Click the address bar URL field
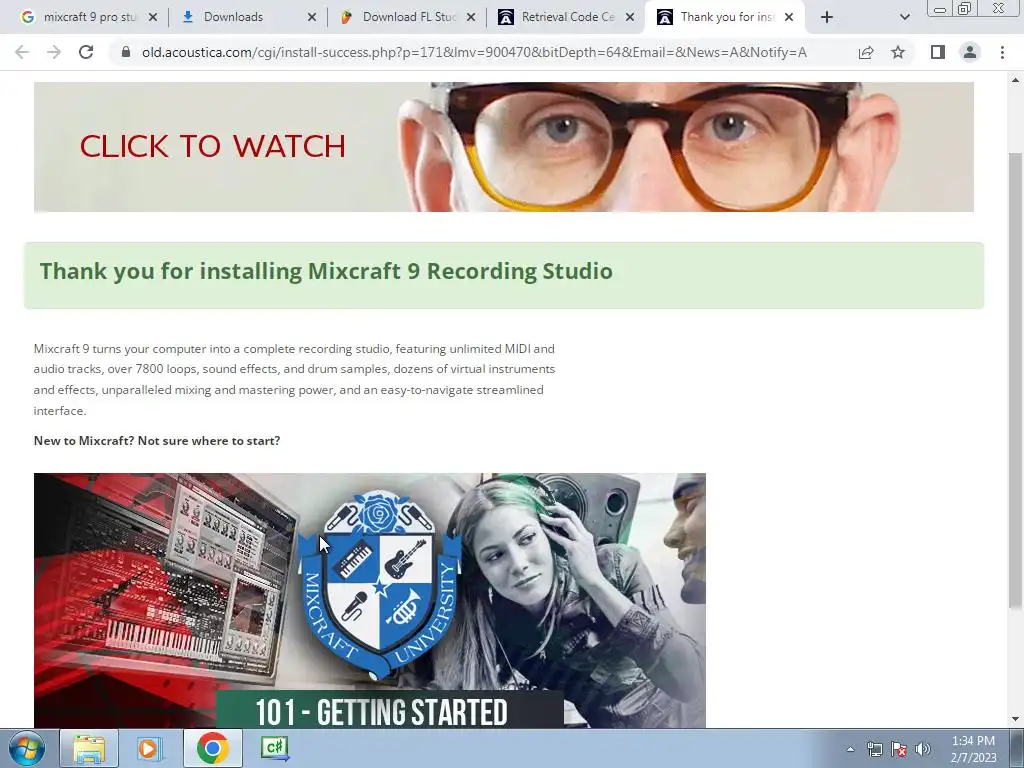The width and height of the screenshot is (1024, 768). tap(474, 52)
